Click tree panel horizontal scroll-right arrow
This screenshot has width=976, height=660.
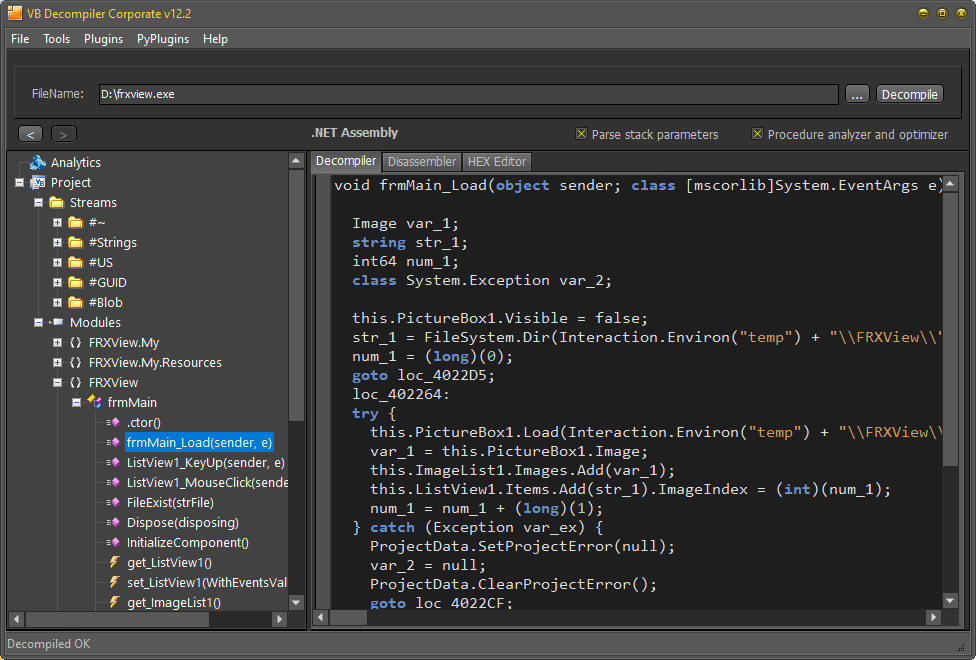(x=279, y=619)
